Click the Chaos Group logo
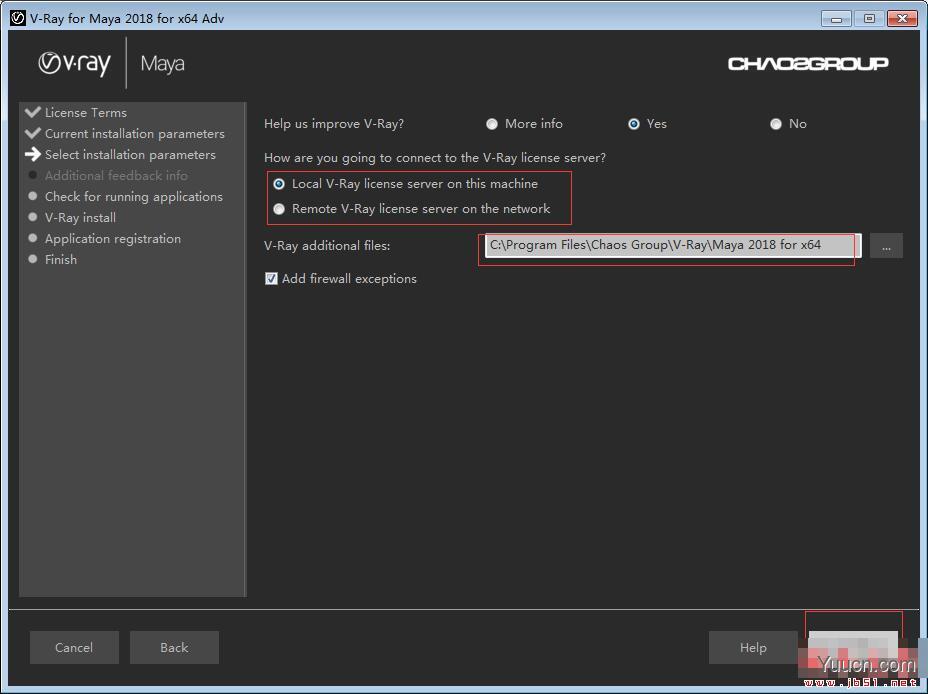The height and width of the screenshot is (694, 928). pyautogui.click(x=807, y=64)
